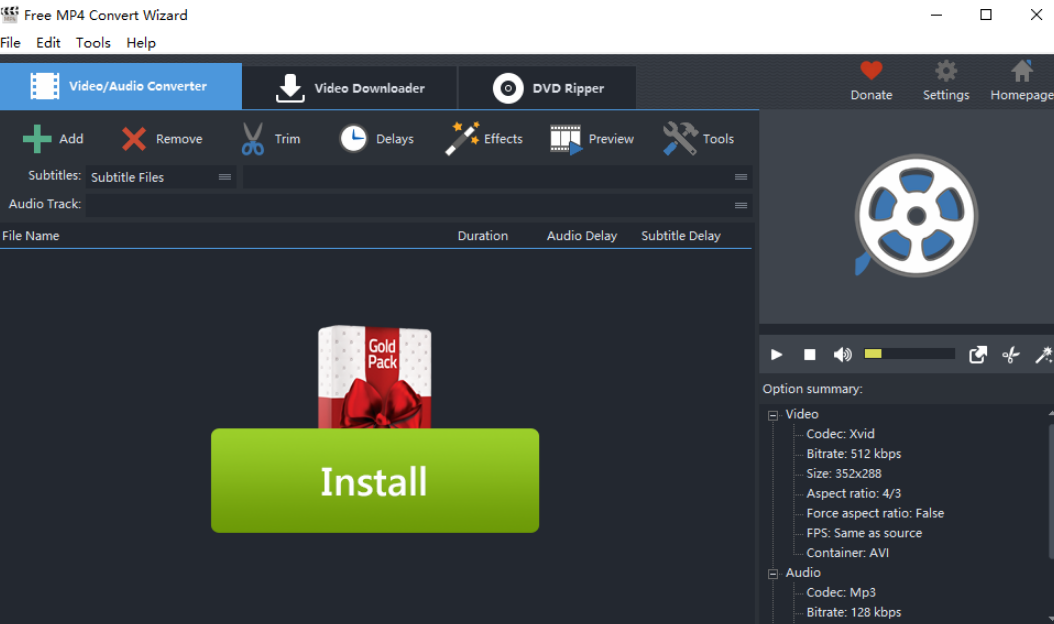This screenshot has width=1054, height=624.
Task: Select 'FPS: Same as source' row
Action: pyautogui.click(x=864, y=533)
